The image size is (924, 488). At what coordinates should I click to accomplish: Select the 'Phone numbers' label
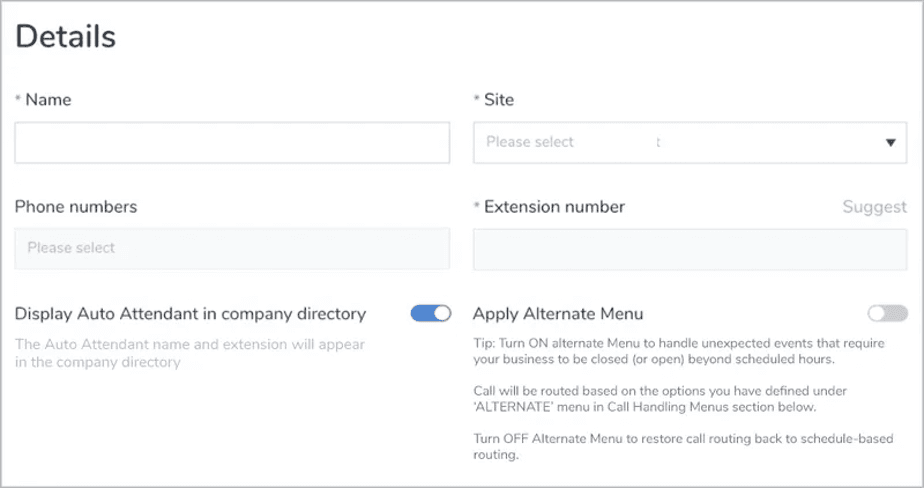click(76, 207)
